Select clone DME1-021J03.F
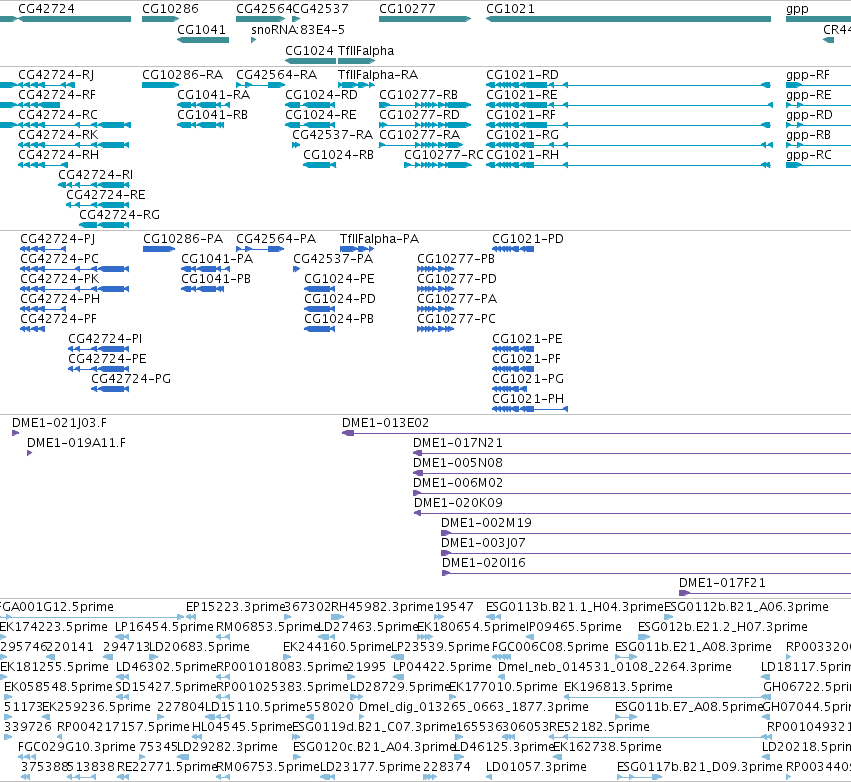Screen dimensions: 851x782 tap(59, 423)
